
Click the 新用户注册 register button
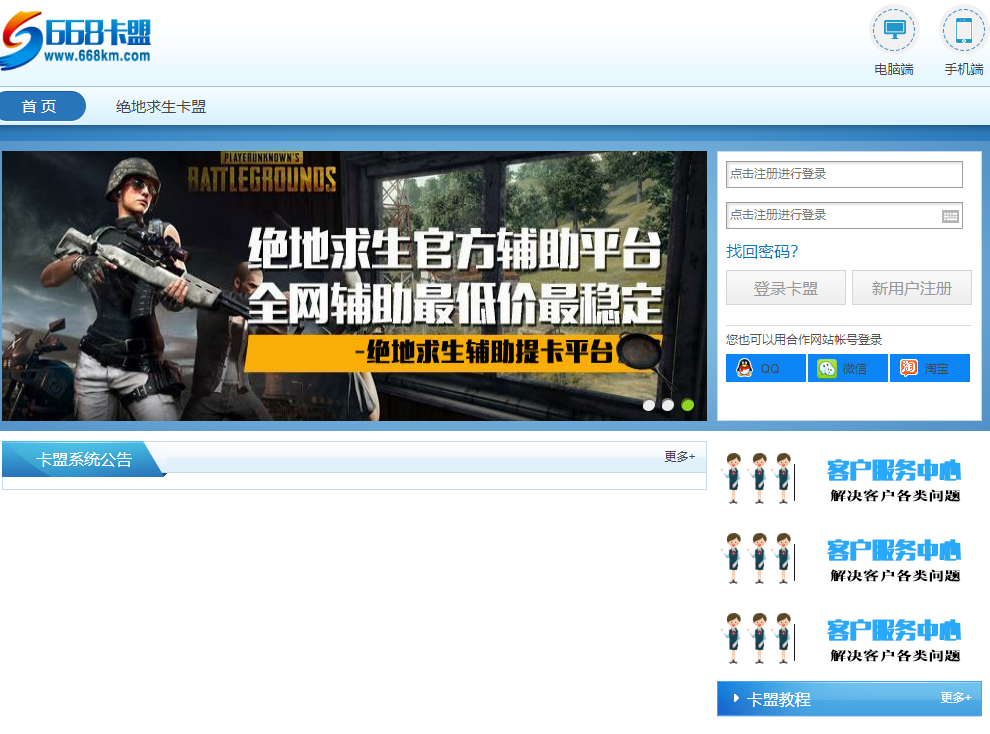pos(912,288)
